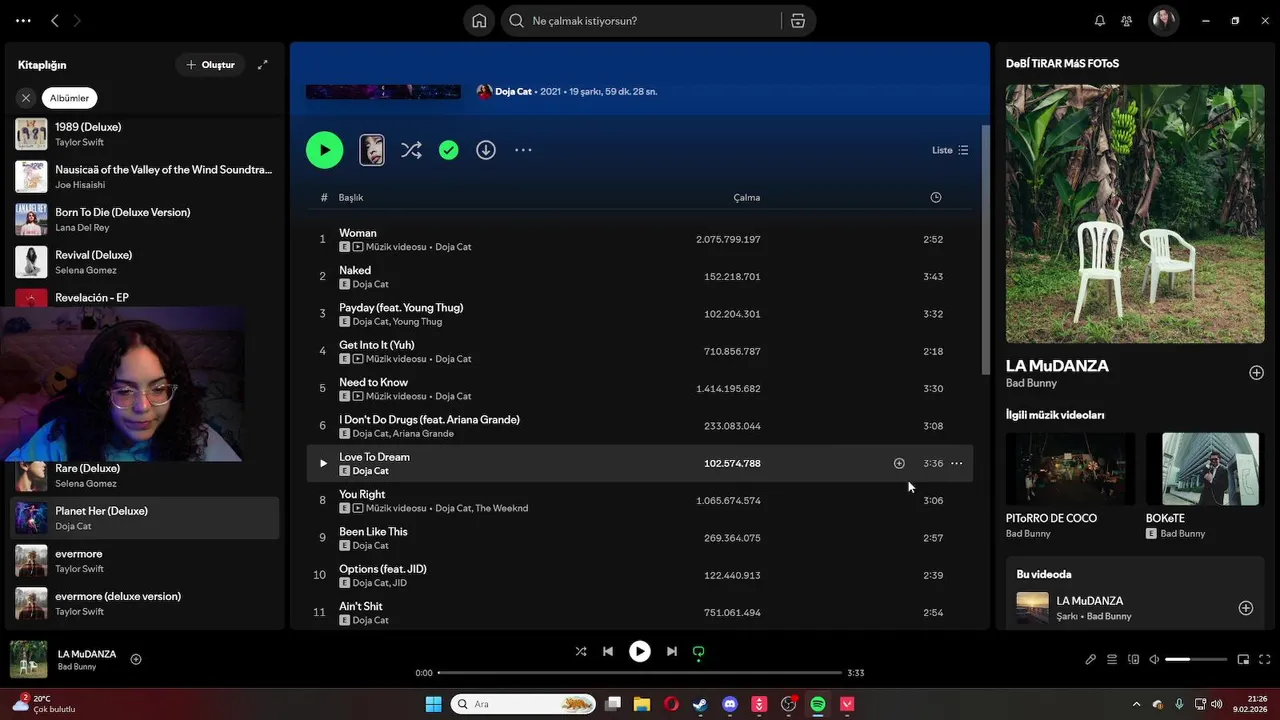Open the Born To Die (Deluxe Version) album
1280x720 pixels.
[x=145, y=219]
